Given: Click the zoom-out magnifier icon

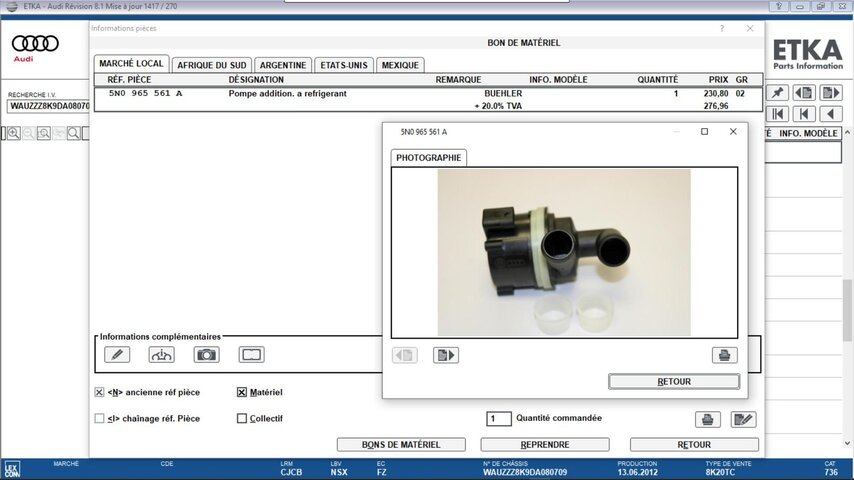Looking at the screenshot, I should (x=29, y=133).
